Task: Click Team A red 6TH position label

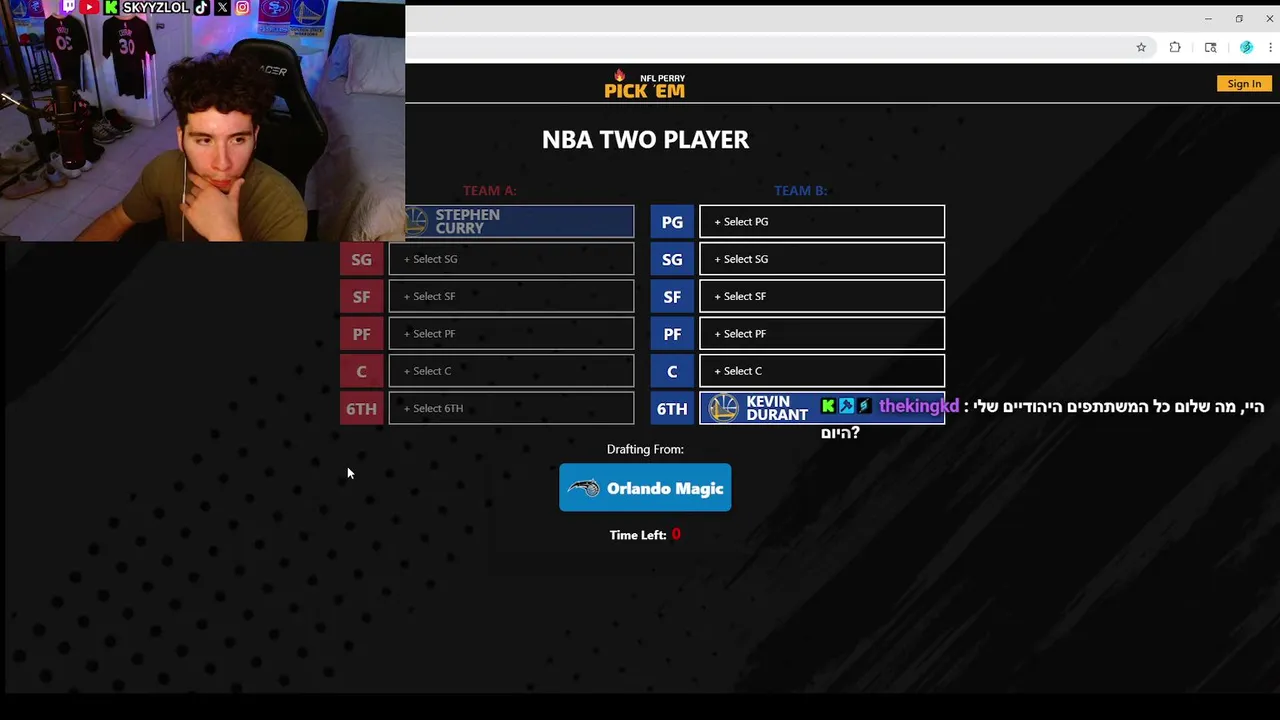Action: point(361,408)
